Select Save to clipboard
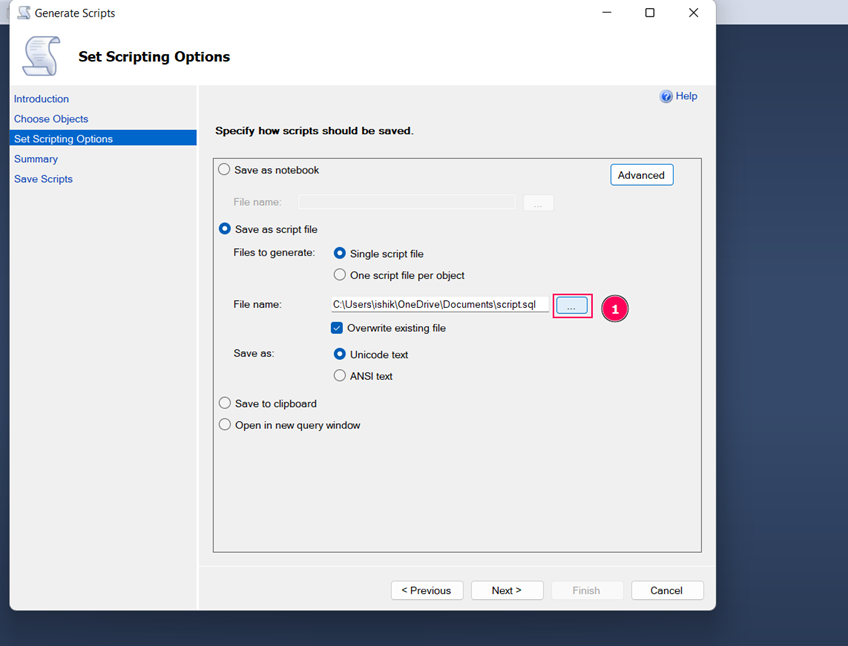 pyautogui.click(x=224, y=403)
